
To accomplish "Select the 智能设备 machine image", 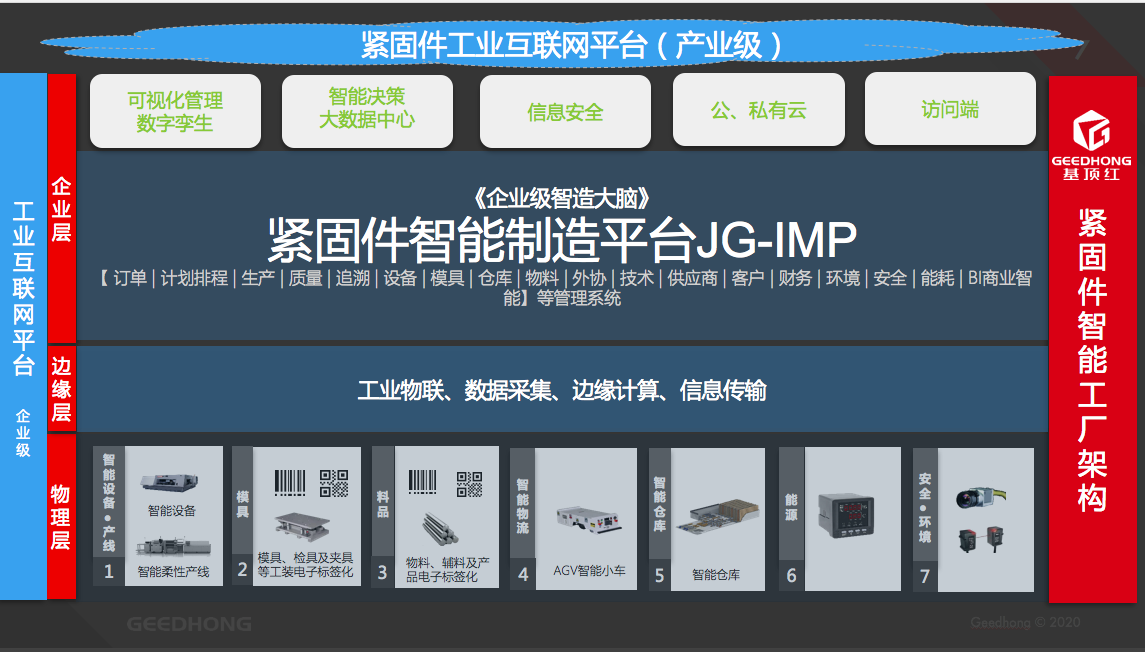I will point(169,483).
